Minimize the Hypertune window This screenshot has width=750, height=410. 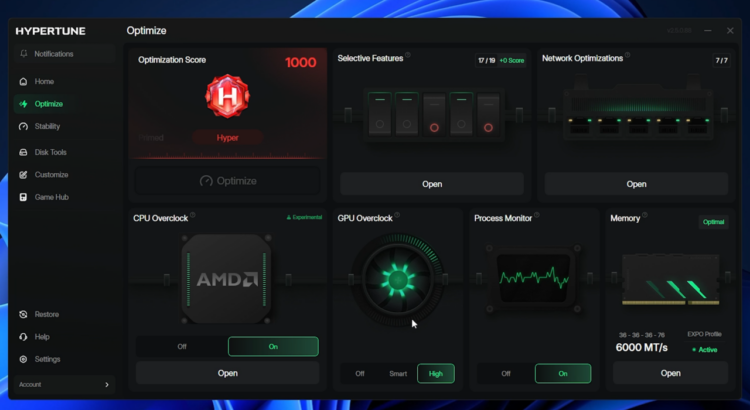[x=707, y=31]
